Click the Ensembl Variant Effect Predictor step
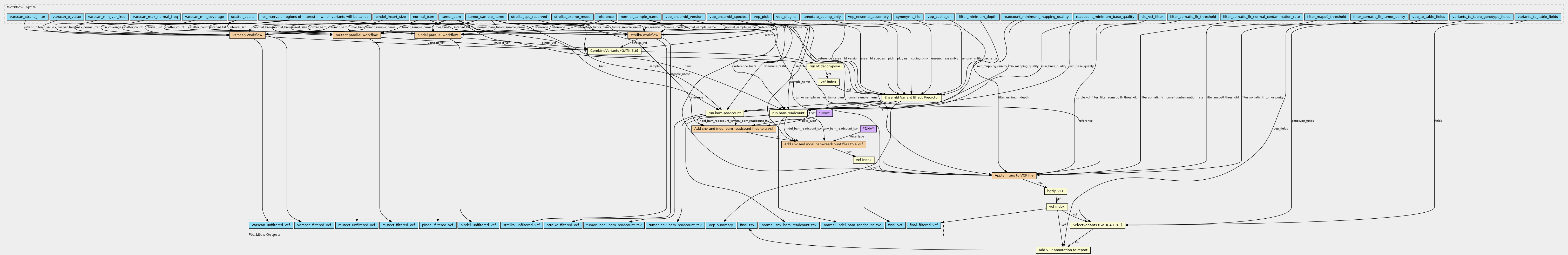 [911, 98]
